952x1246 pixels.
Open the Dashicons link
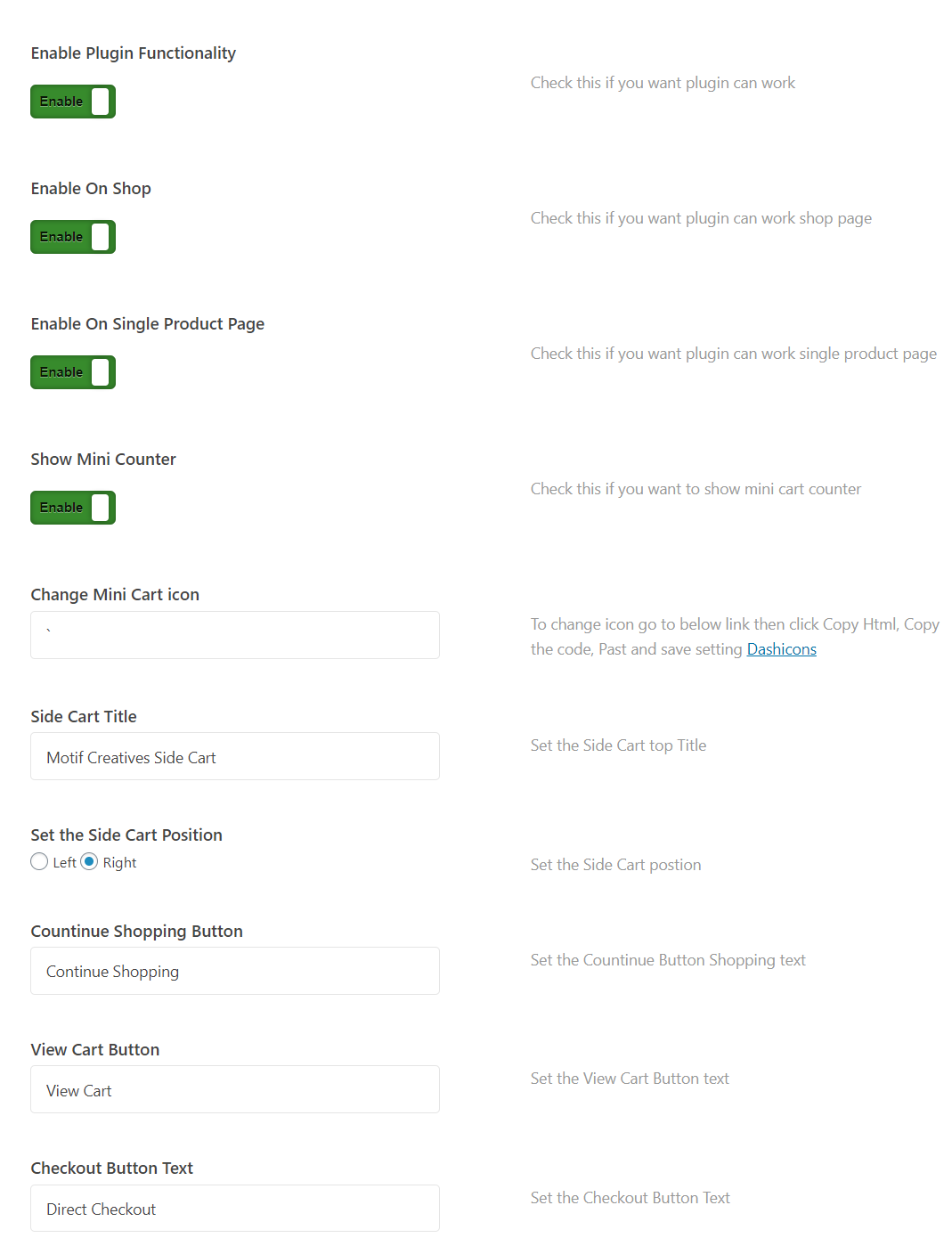pos(781,649)
